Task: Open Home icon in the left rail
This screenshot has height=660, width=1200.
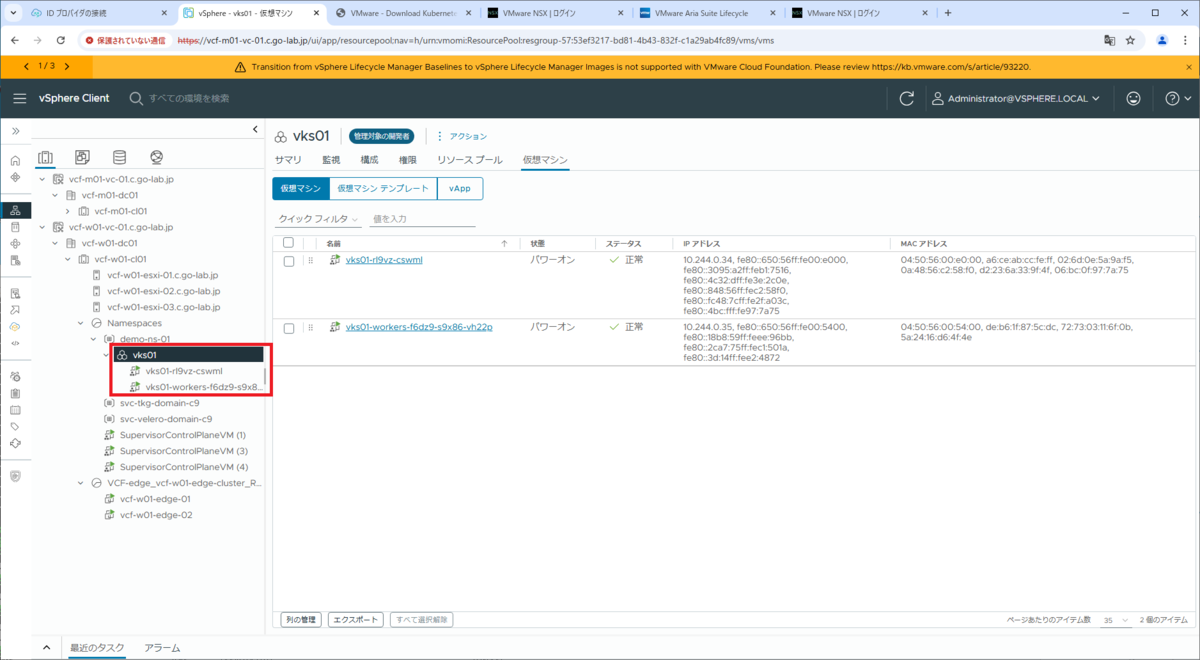Action: [x=15, y=160]
